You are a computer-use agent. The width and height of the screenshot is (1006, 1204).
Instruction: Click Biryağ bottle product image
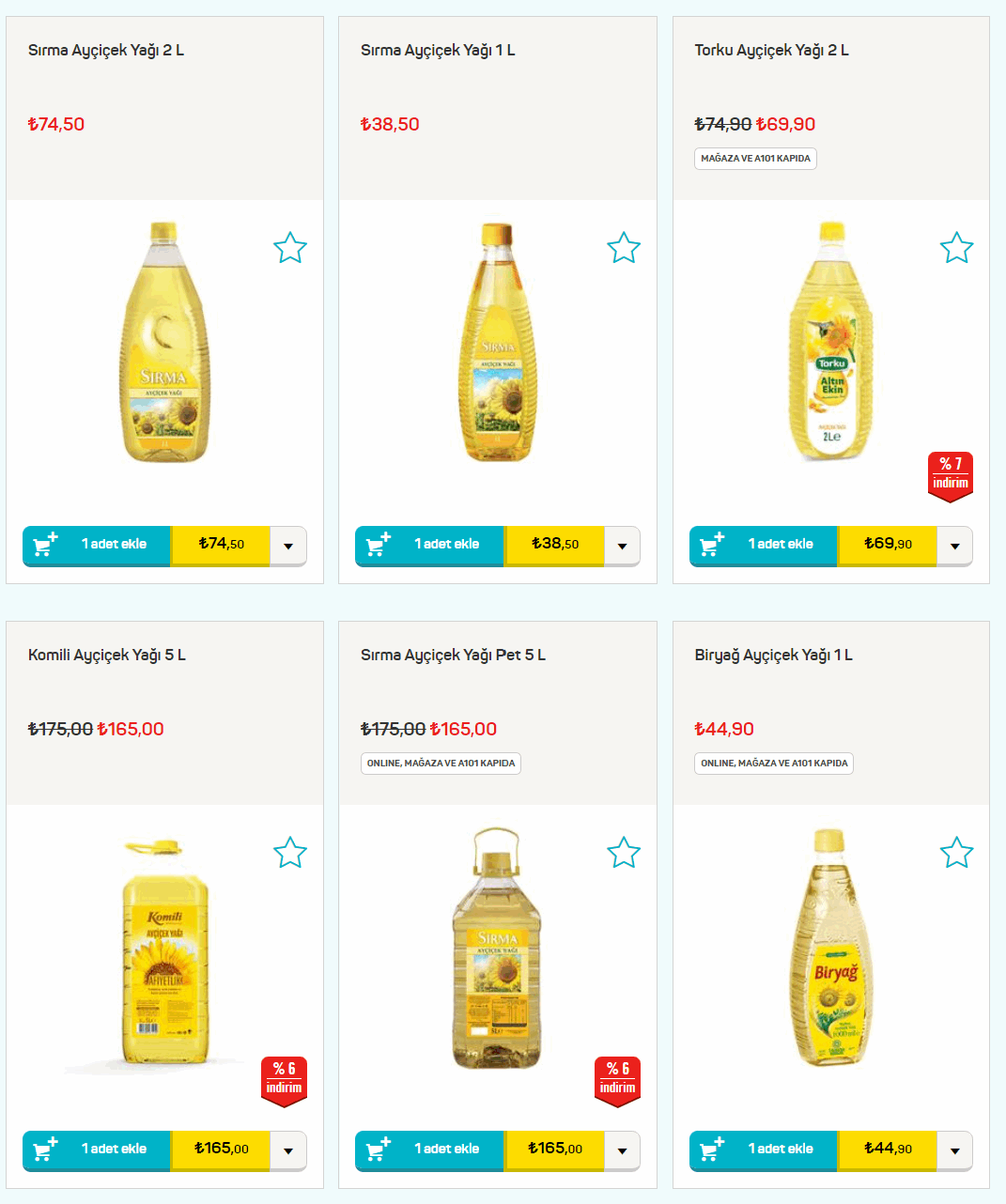[829, 948]
